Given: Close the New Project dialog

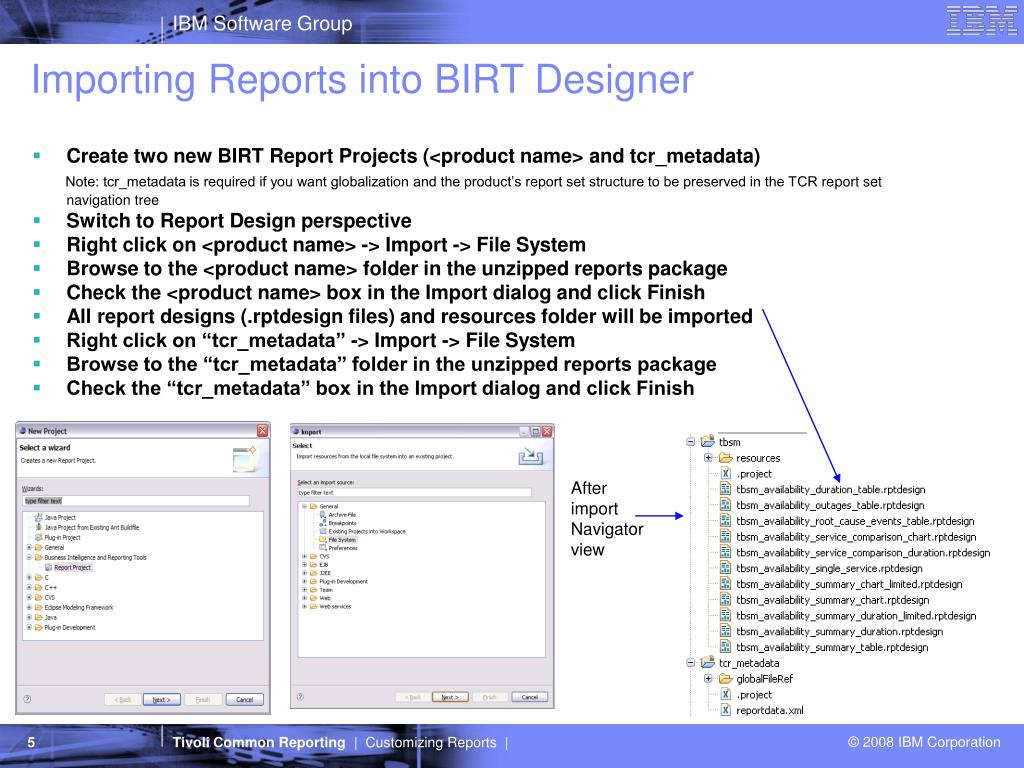Looking at the screenshot, I should [263, 430].
